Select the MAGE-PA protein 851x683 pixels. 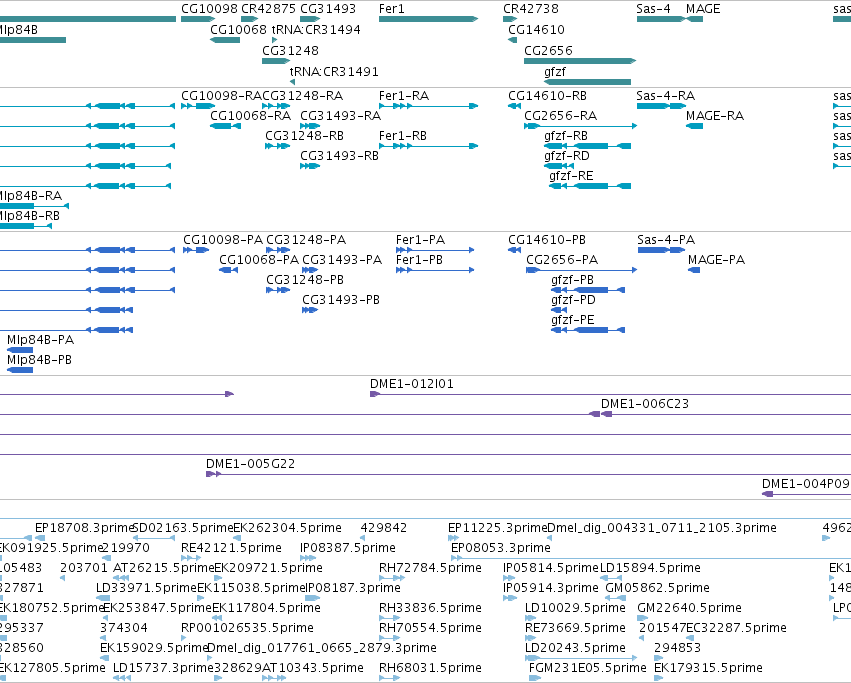(x=694, y=270)
